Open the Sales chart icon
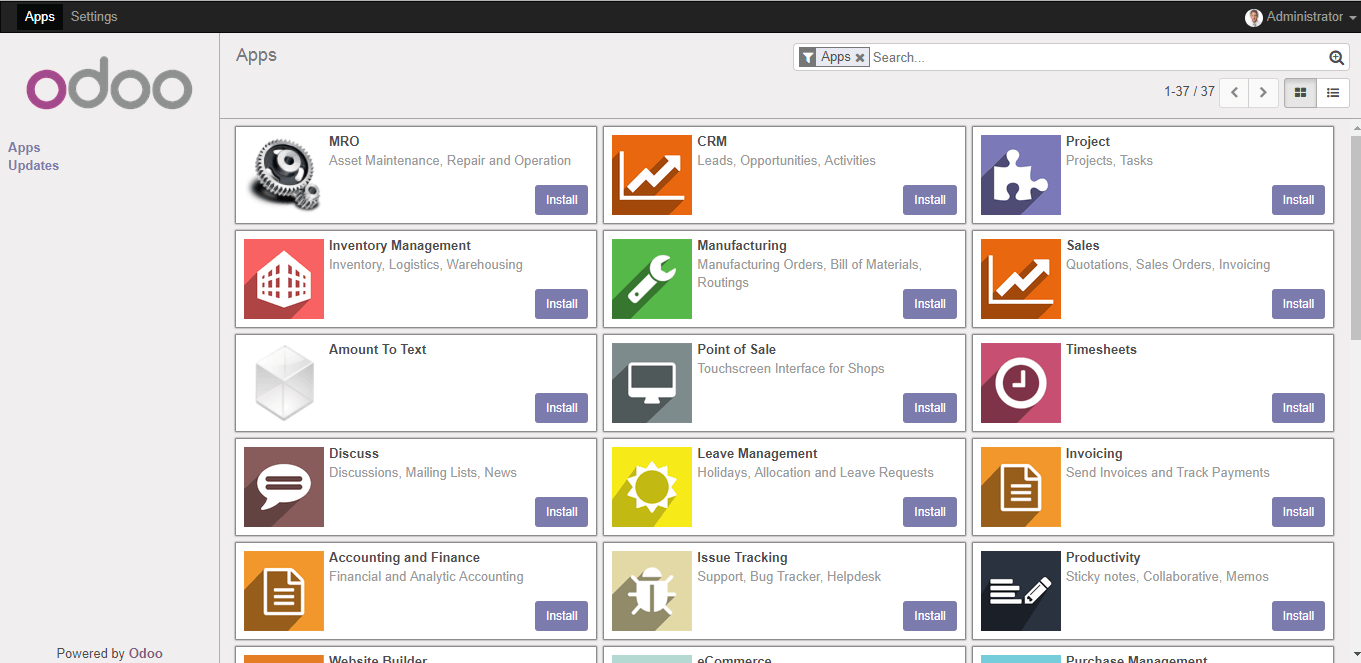The width and height of the screenshot is (1361, 663). [1021, 279]
